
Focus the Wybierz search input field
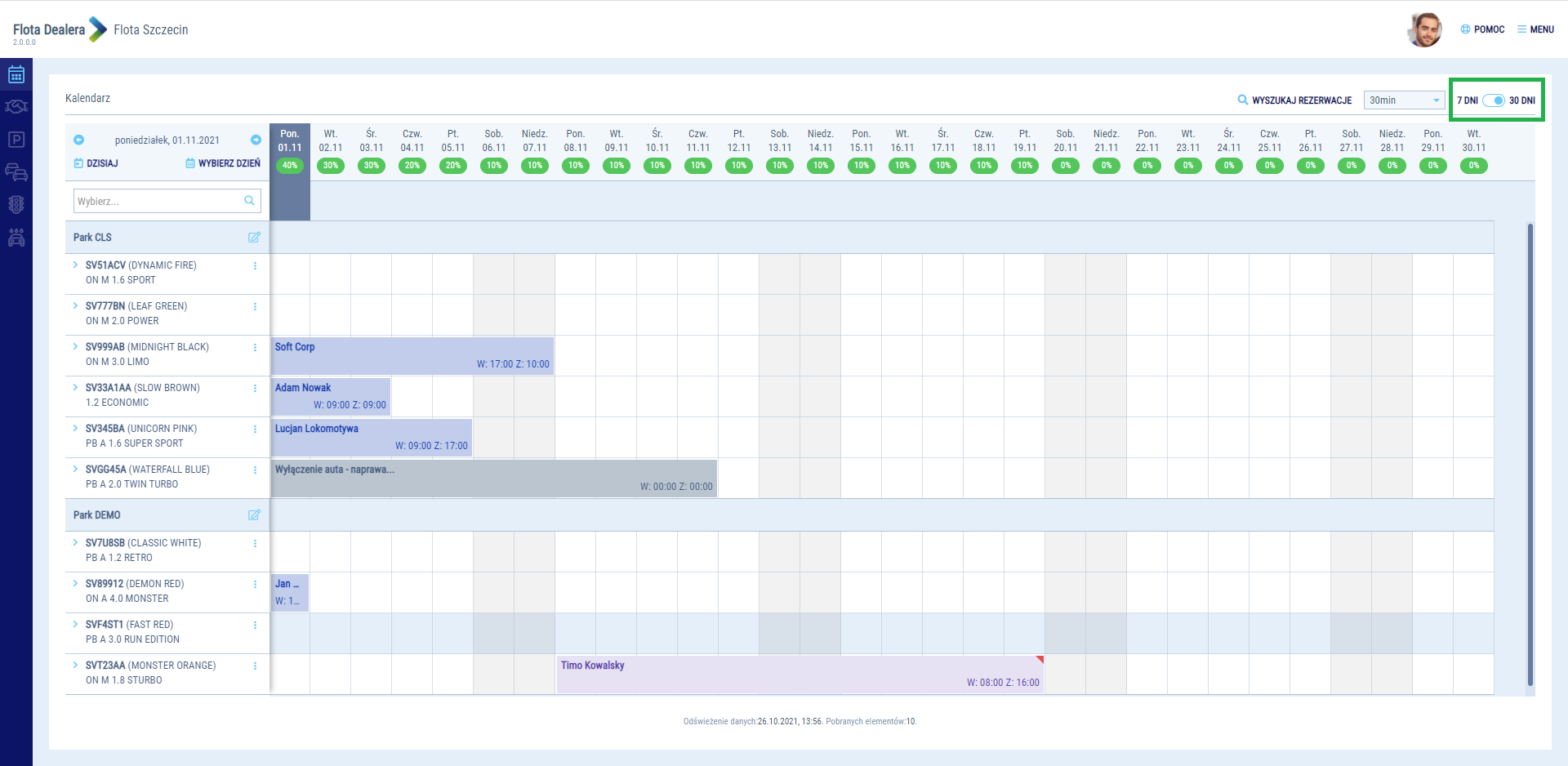[159, 202]
